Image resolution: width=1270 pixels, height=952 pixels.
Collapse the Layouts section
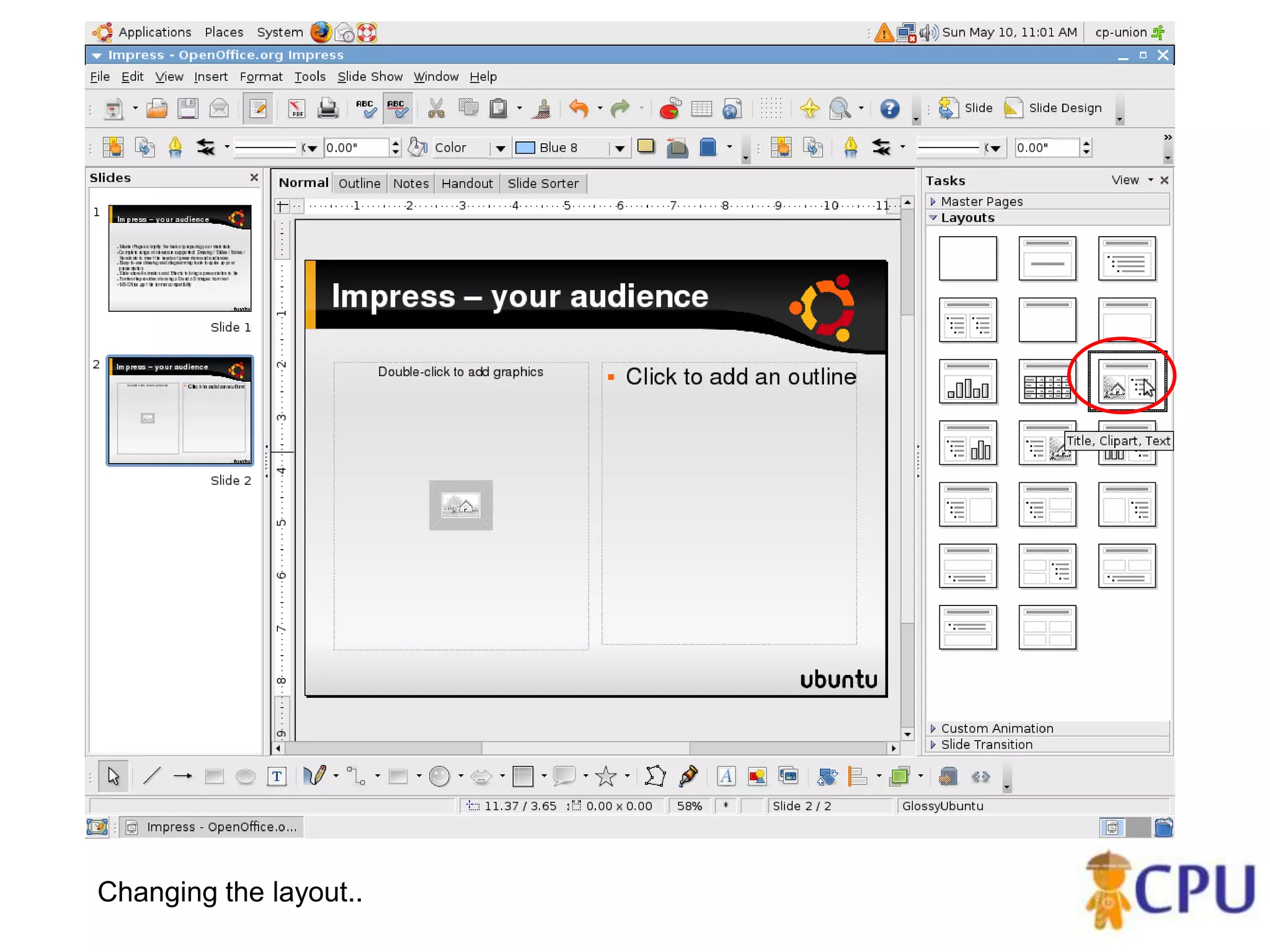1047,218
